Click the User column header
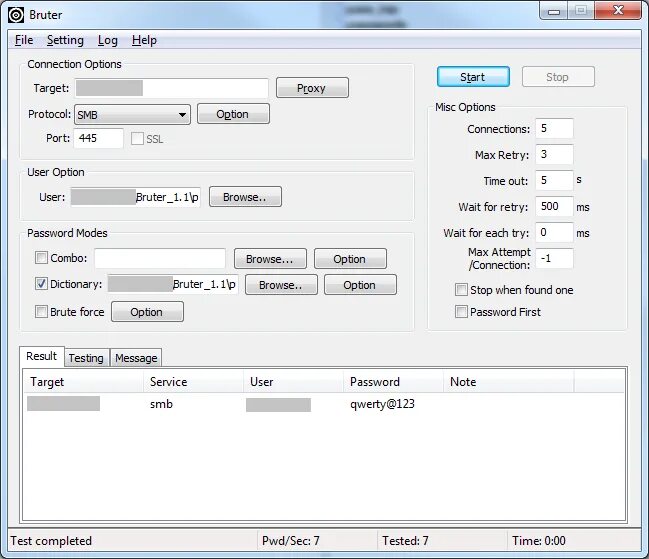Viewport: 649px width, 559px height. [293, 381]
